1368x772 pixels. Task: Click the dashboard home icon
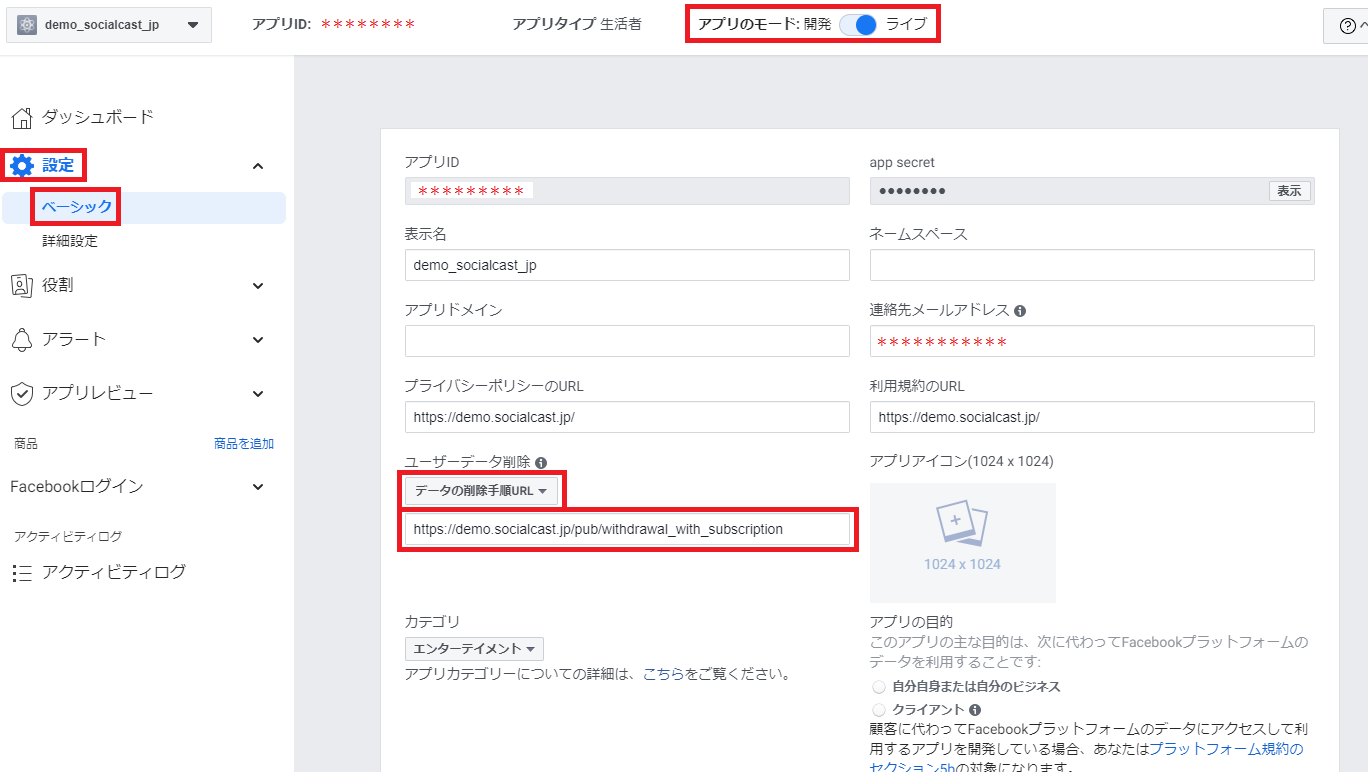point(22,118)
